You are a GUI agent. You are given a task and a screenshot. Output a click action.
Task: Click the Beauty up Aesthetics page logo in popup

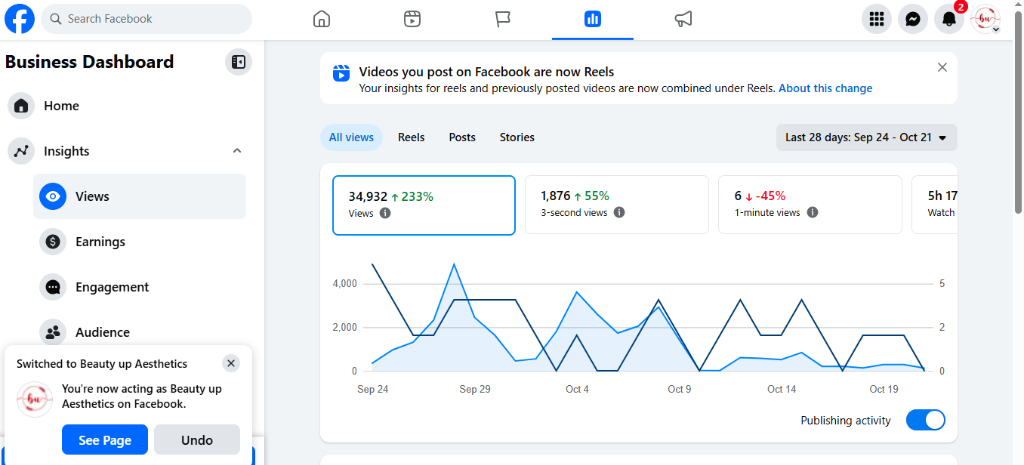pos(34,399)
